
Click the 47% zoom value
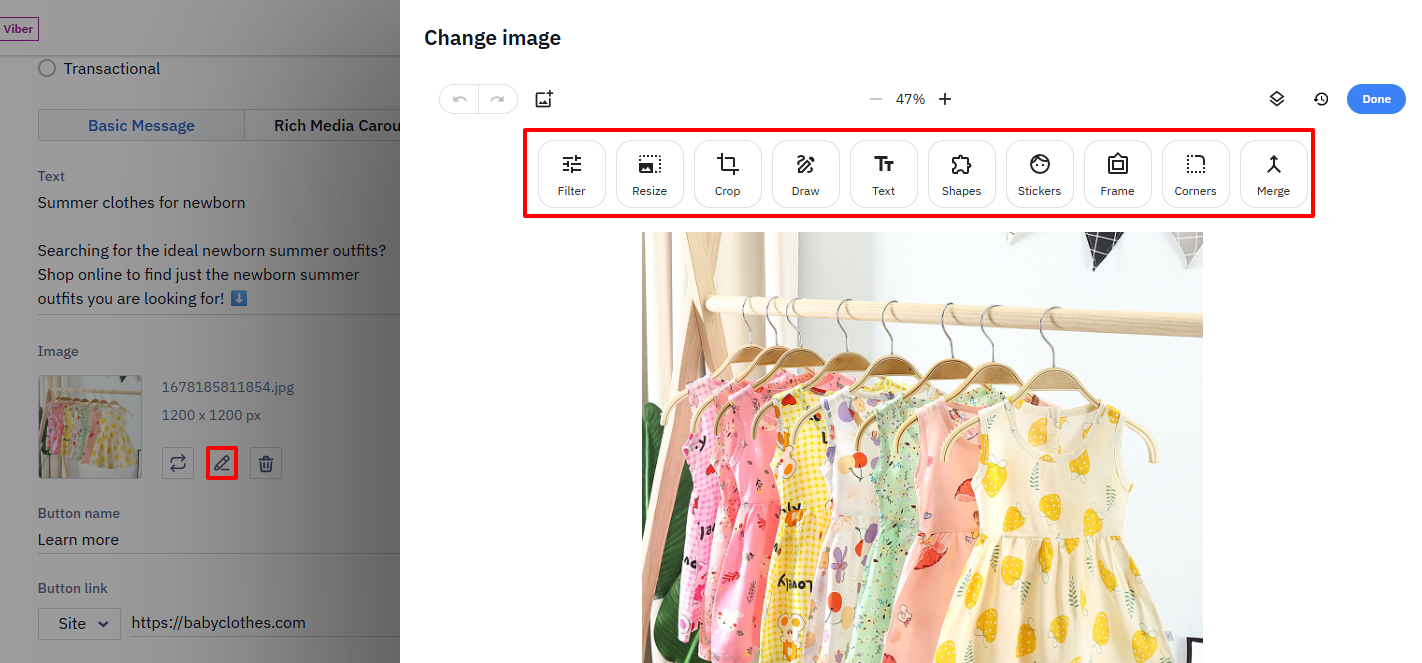pyautogui.click(x=910, y=99)
